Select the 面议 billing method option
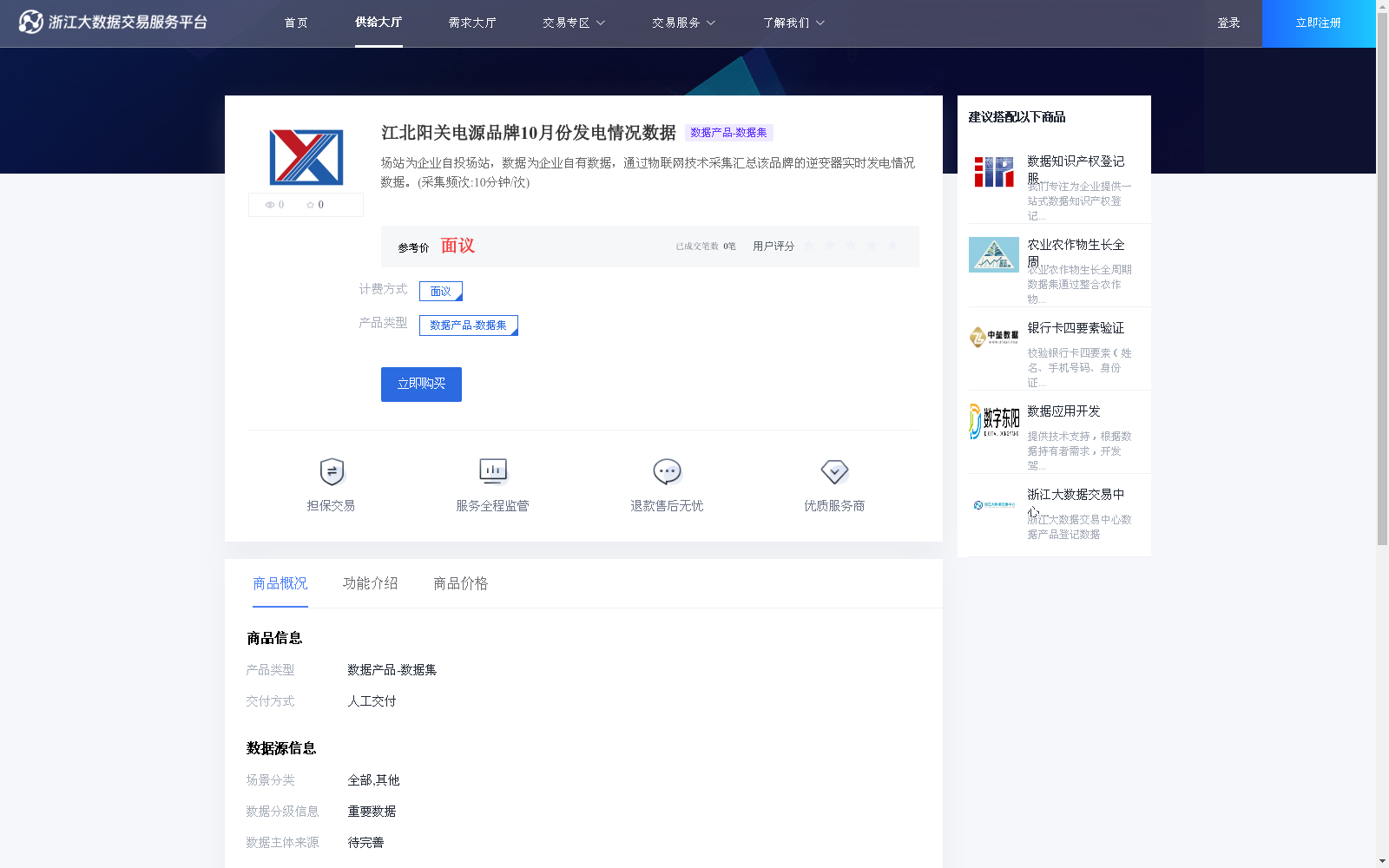The image size is (1389, 868). click(x=441, y=291)
